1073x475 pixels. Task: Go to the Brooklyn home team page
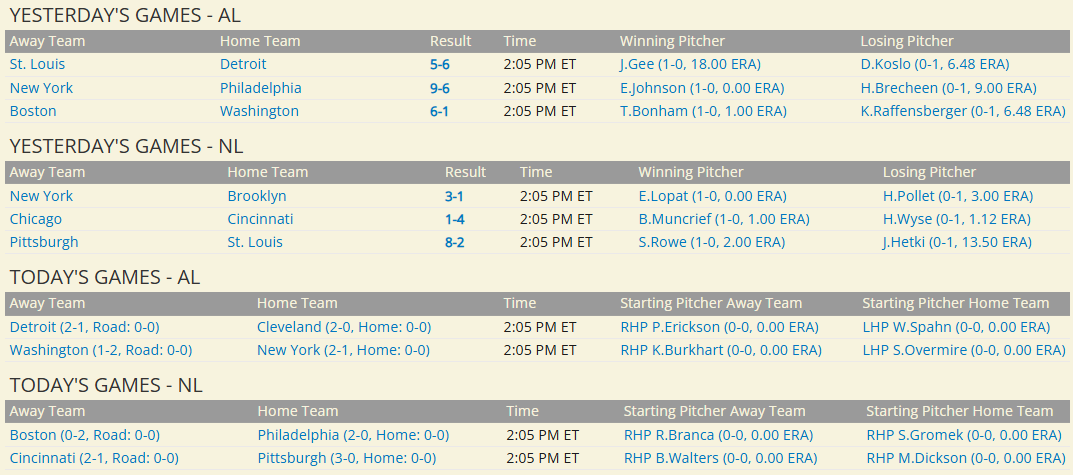tap(257, 196)
